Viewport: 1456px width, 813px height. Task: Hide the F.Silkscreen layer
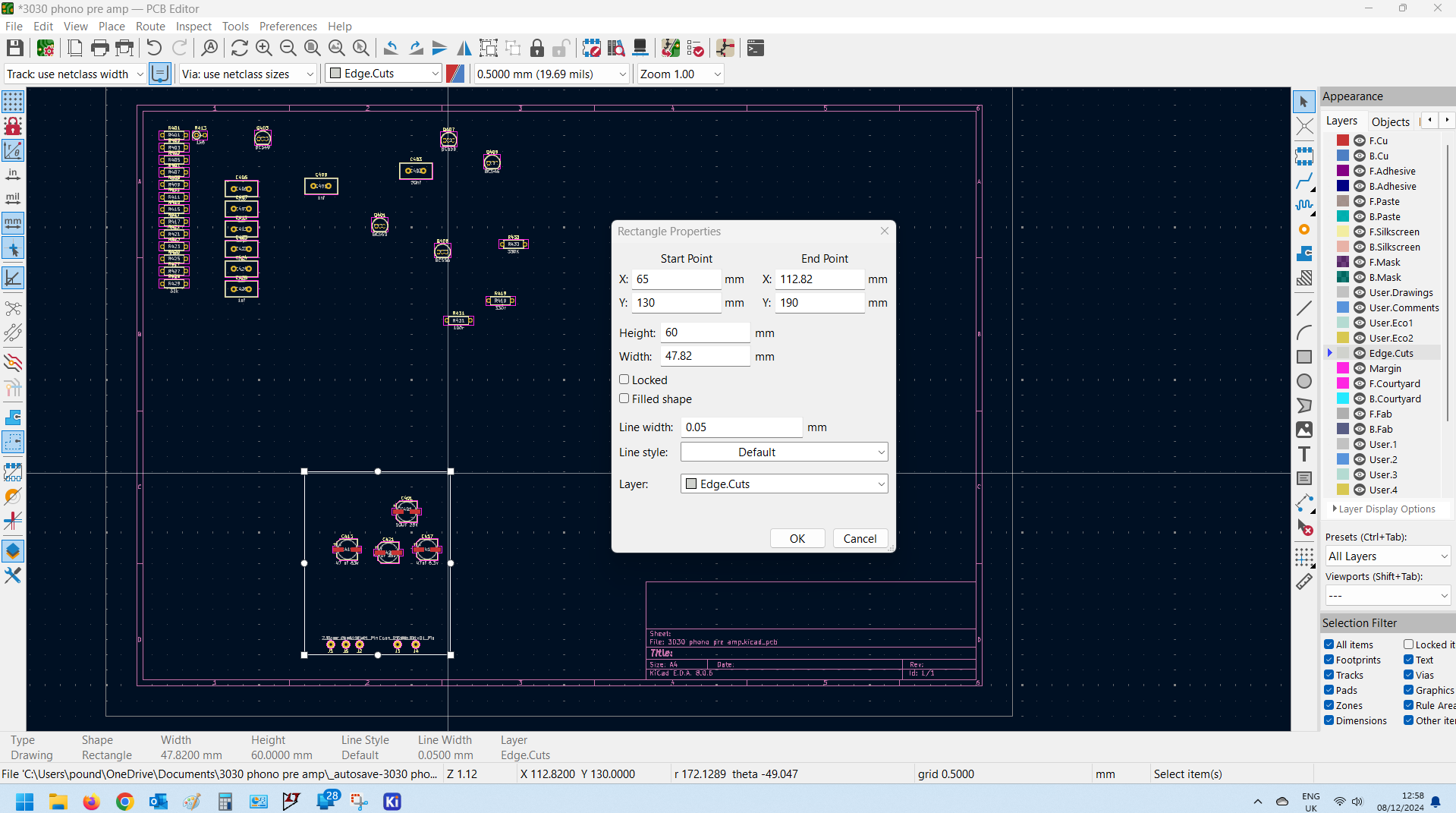click(x=1360, y=232)
